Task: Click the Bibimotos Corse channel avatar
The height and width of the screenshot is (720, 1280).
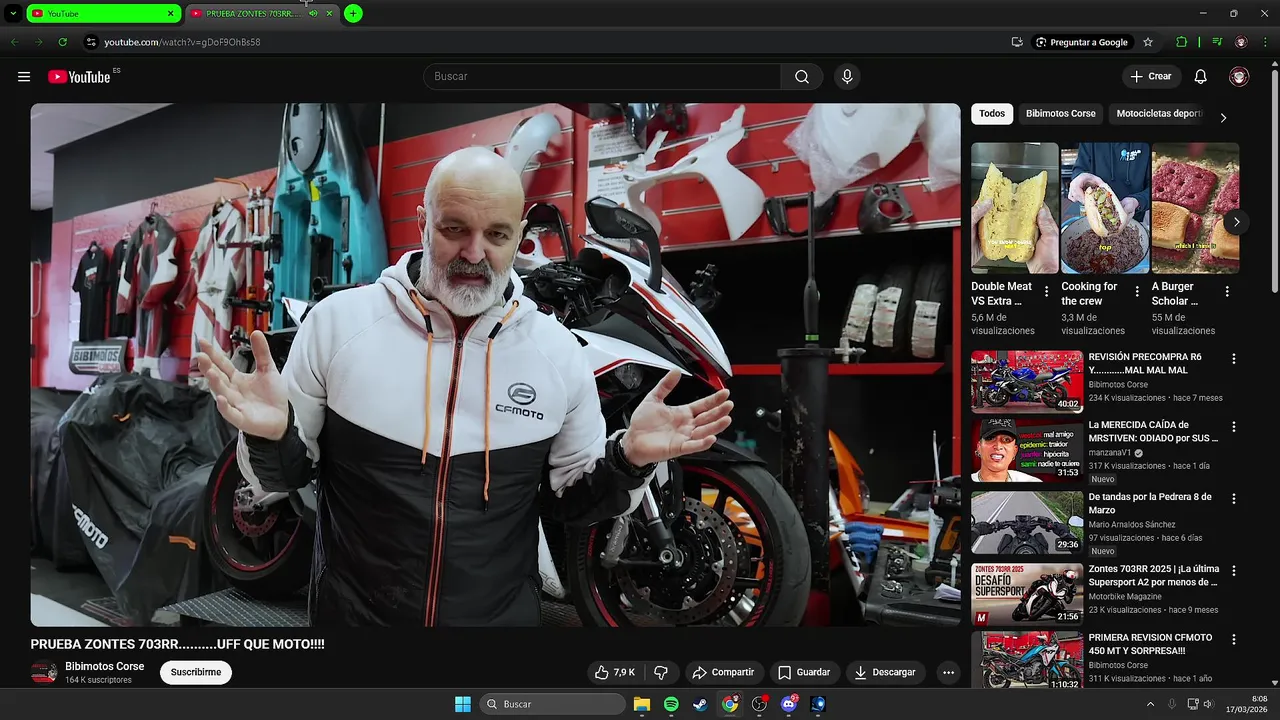Action: click(x=44, y=673)
